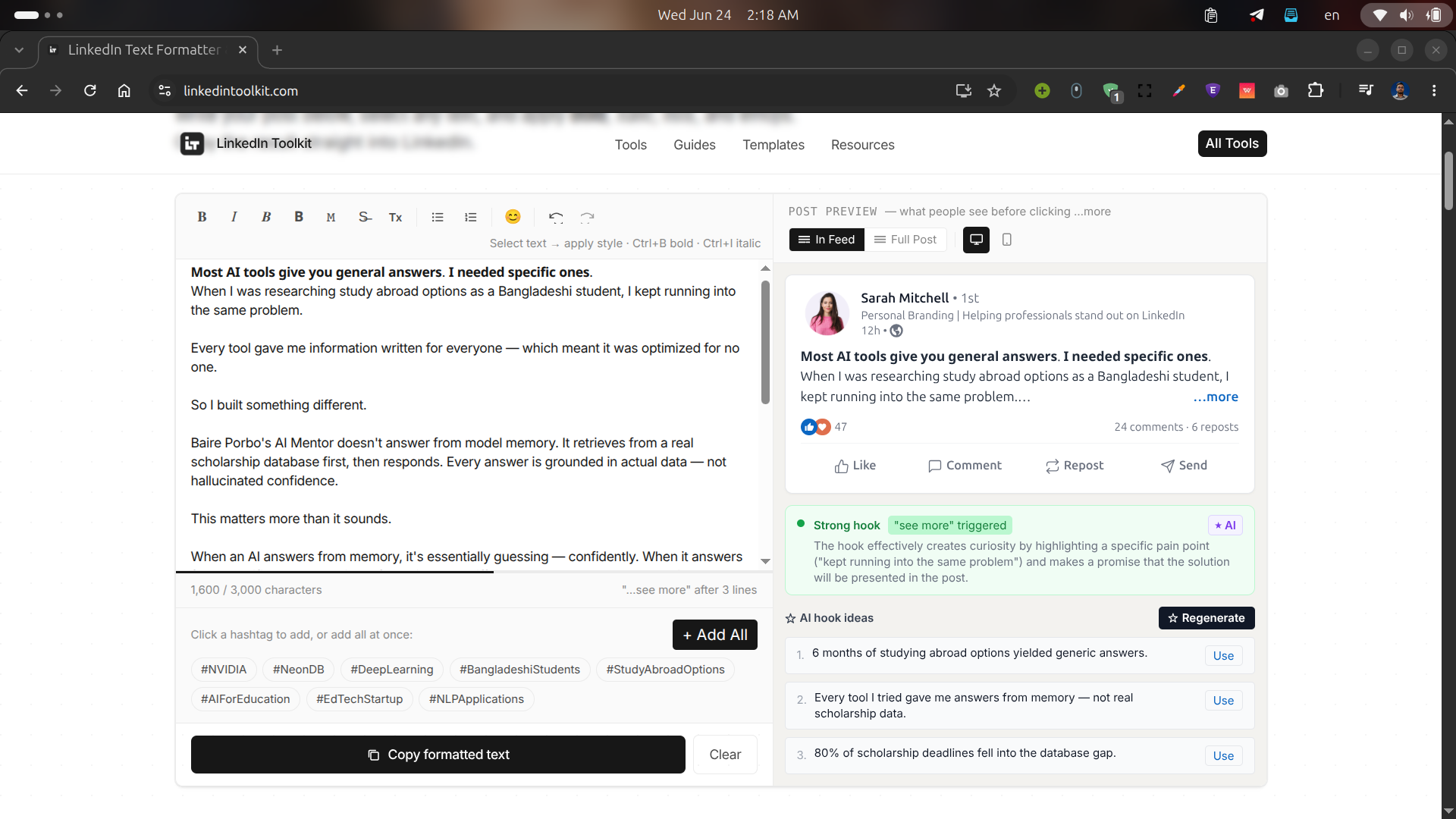This screenshot has height=819, width=1456.
Task: Expand post with ...more link
Action: pyautogui.click(x=1216, y=397)
